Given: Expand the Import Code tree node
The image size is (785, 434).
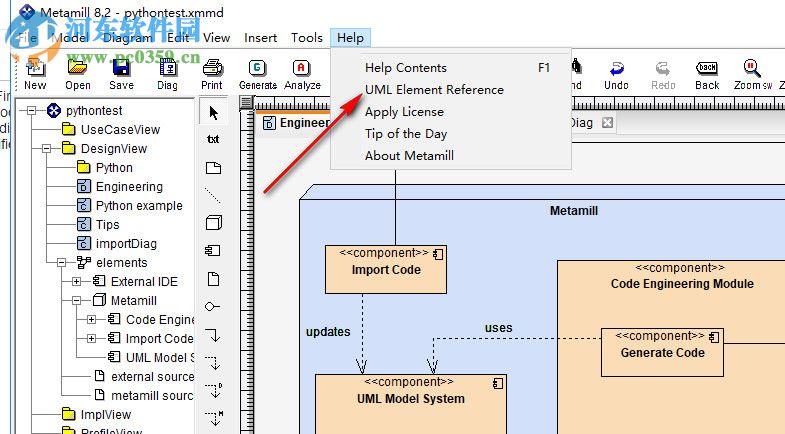Looking at the screenshot, I should 92,339.
